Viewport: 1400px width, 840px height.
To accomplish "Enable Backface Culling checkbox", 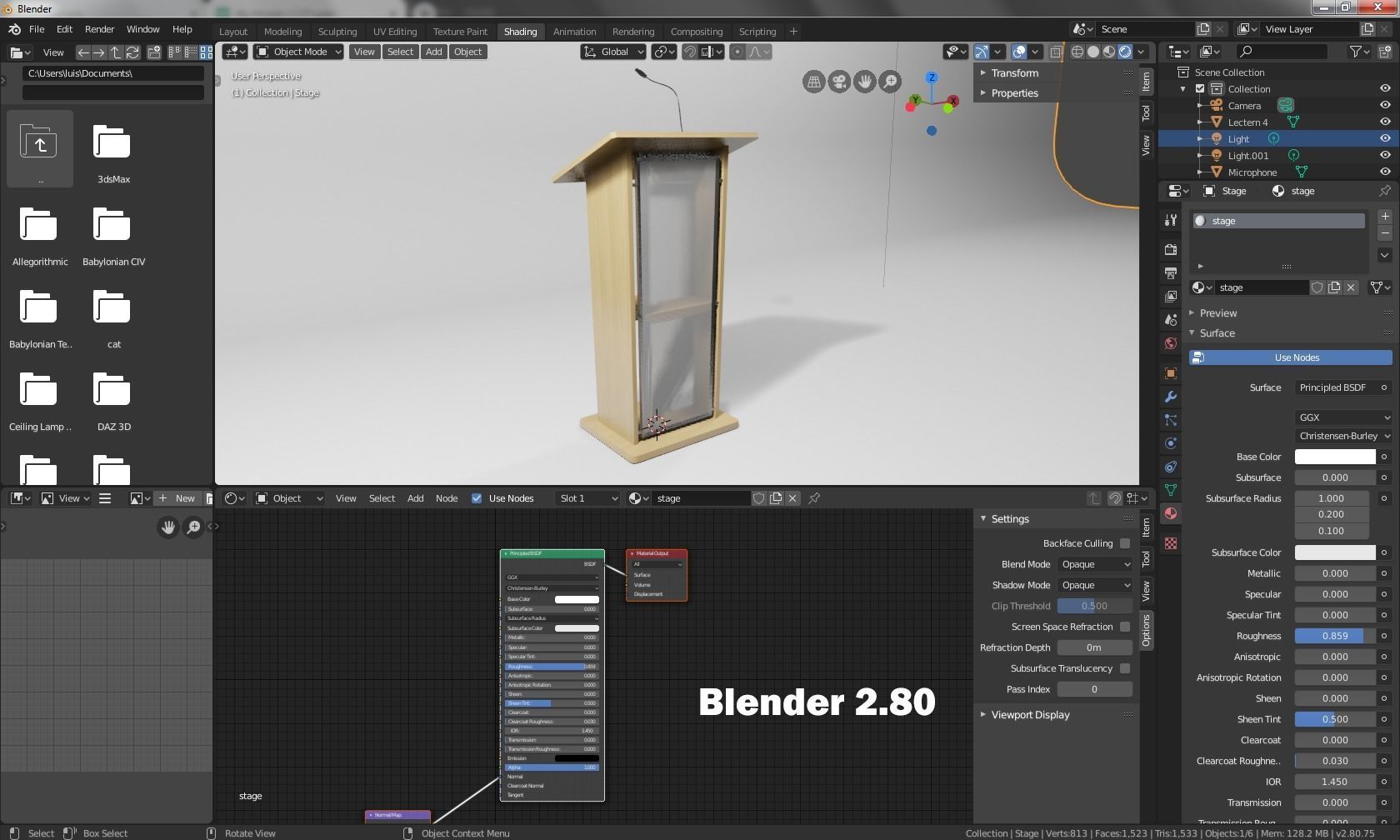I will click(x=1125, y=543).
